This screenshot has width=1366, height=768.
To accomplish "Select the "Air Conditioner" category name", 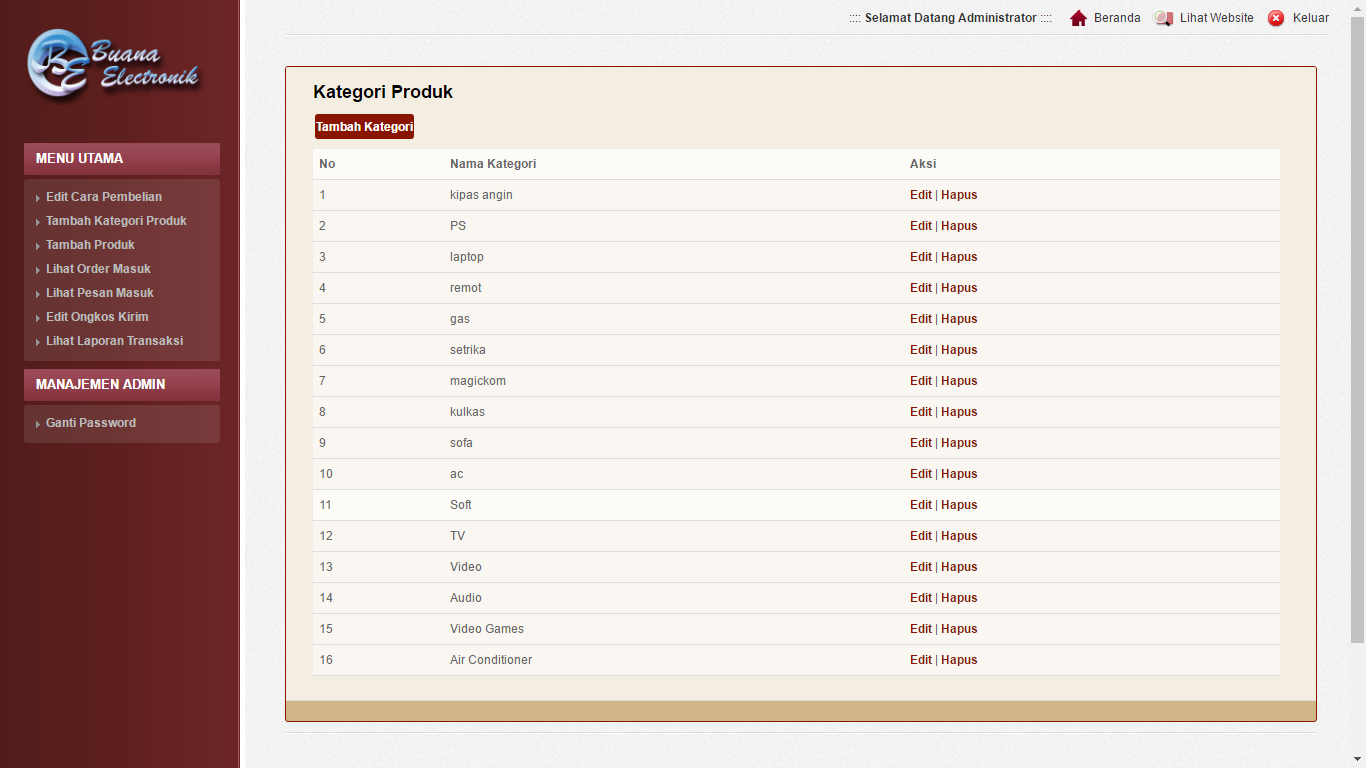I will point(491,660).
